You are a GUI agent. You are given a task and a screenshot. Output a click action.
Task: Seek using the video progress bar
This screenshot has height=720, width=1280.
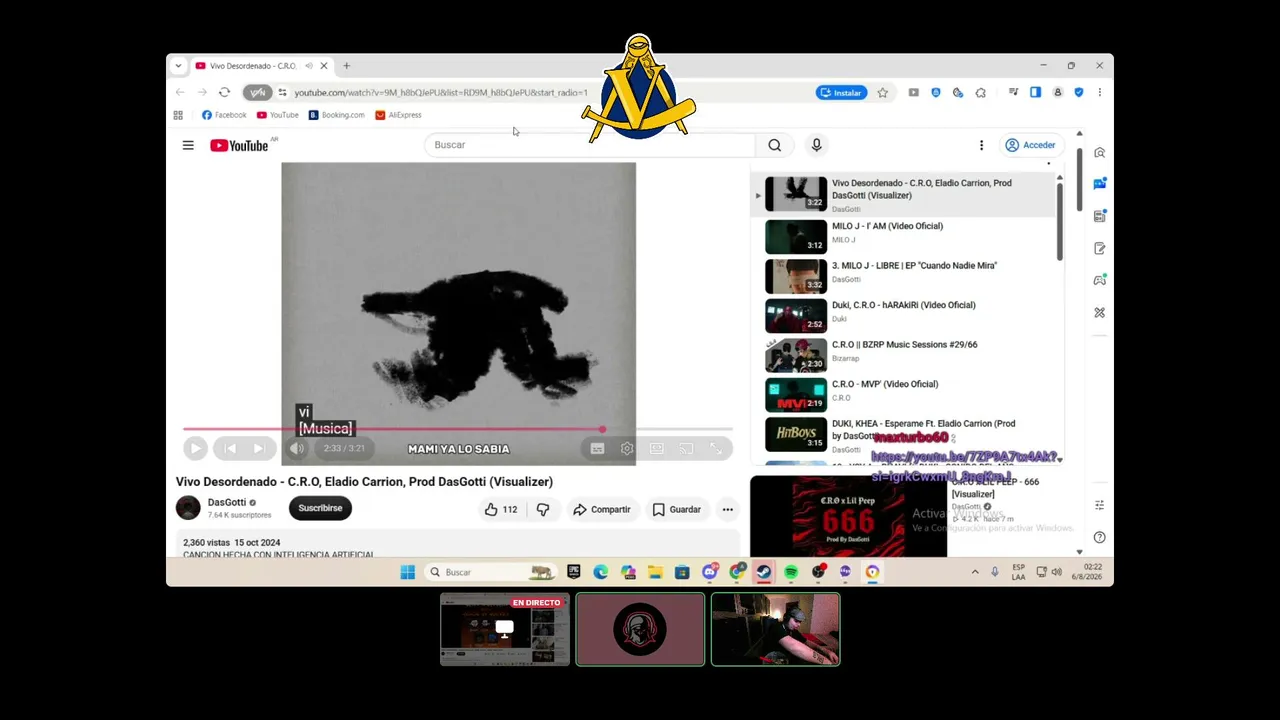[458, 430]
